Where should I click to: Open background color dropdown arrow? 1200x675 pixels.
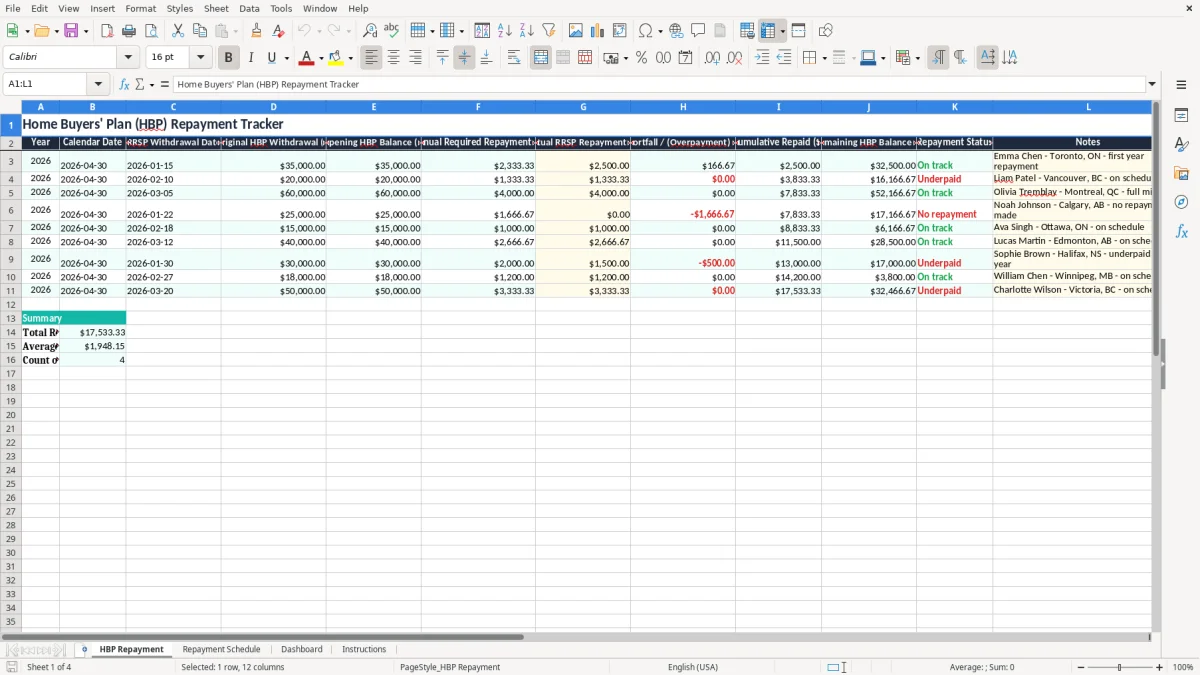click(x=350, y=58)
